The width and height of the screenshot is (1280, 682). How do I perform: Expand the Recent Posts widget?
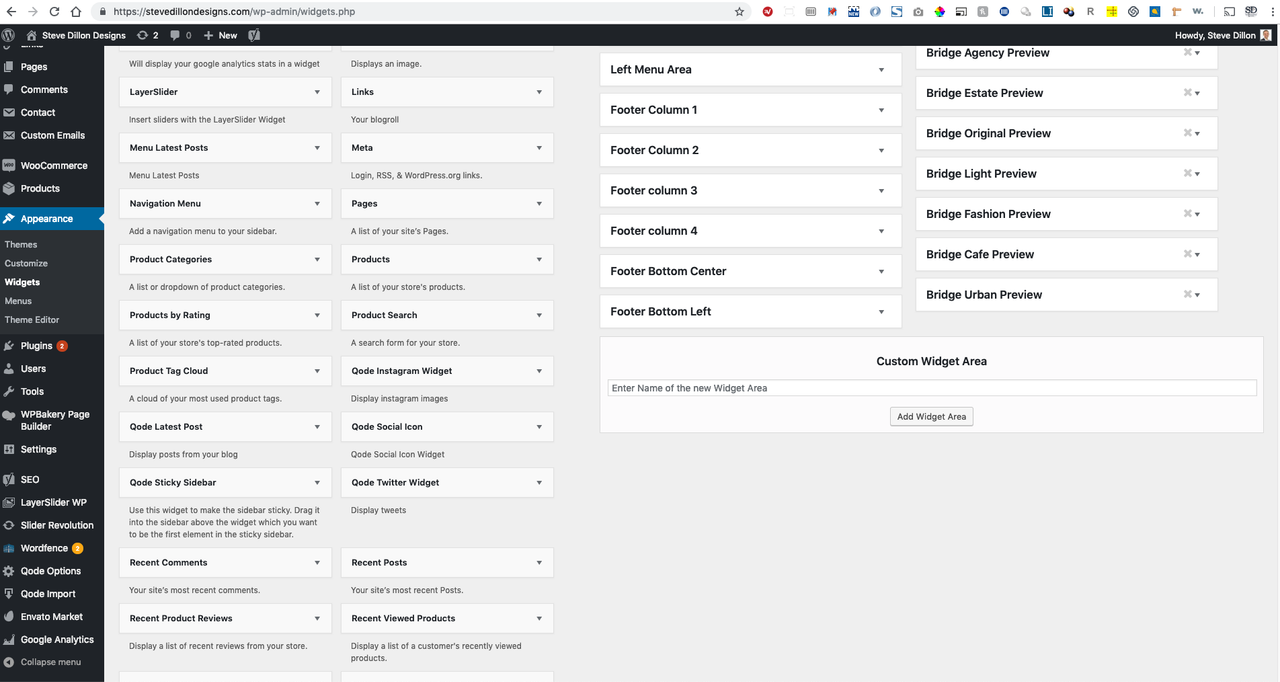[x=539, y=562]
